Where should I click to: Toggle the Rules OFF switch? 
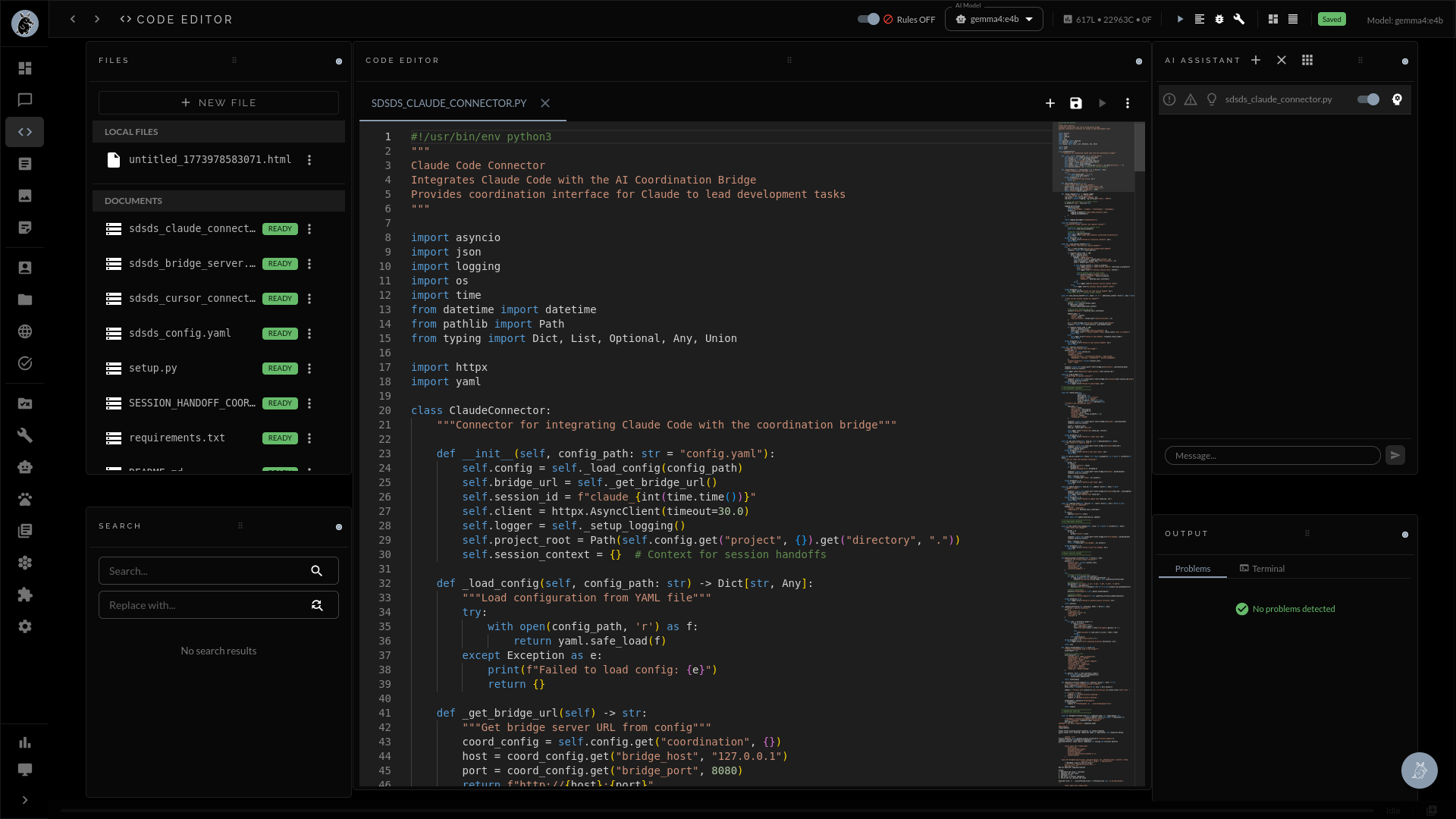(868, 19)
